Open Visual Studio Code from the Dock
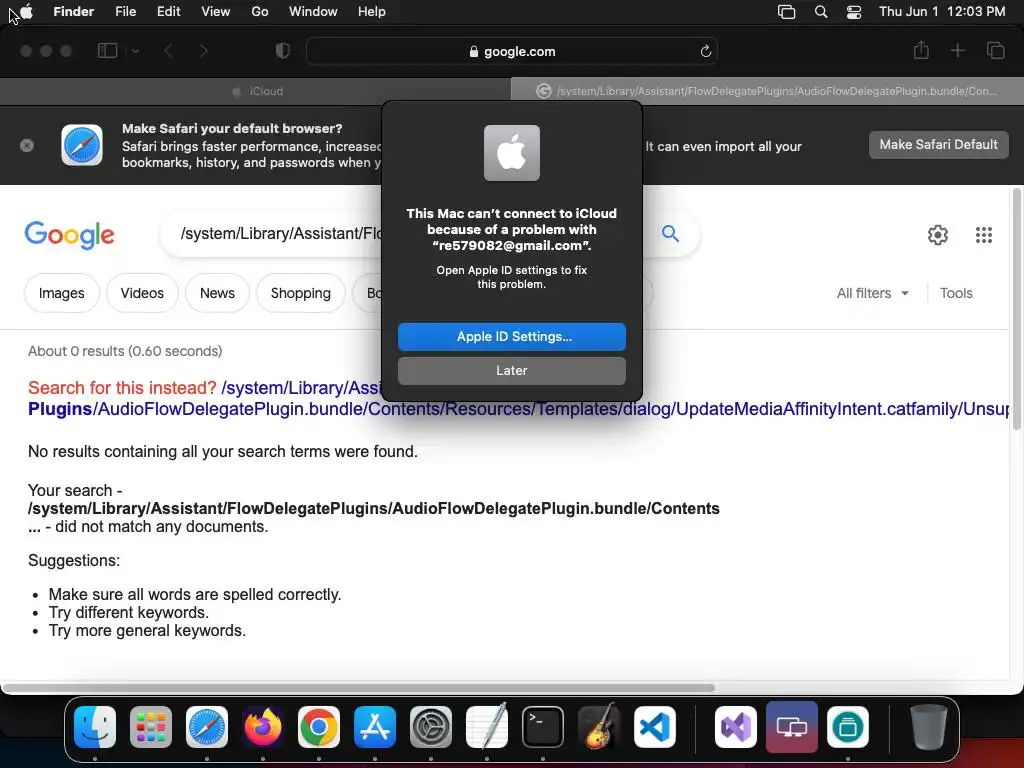The width and height of the screenshot is (1024, 768). click(655, 727)
